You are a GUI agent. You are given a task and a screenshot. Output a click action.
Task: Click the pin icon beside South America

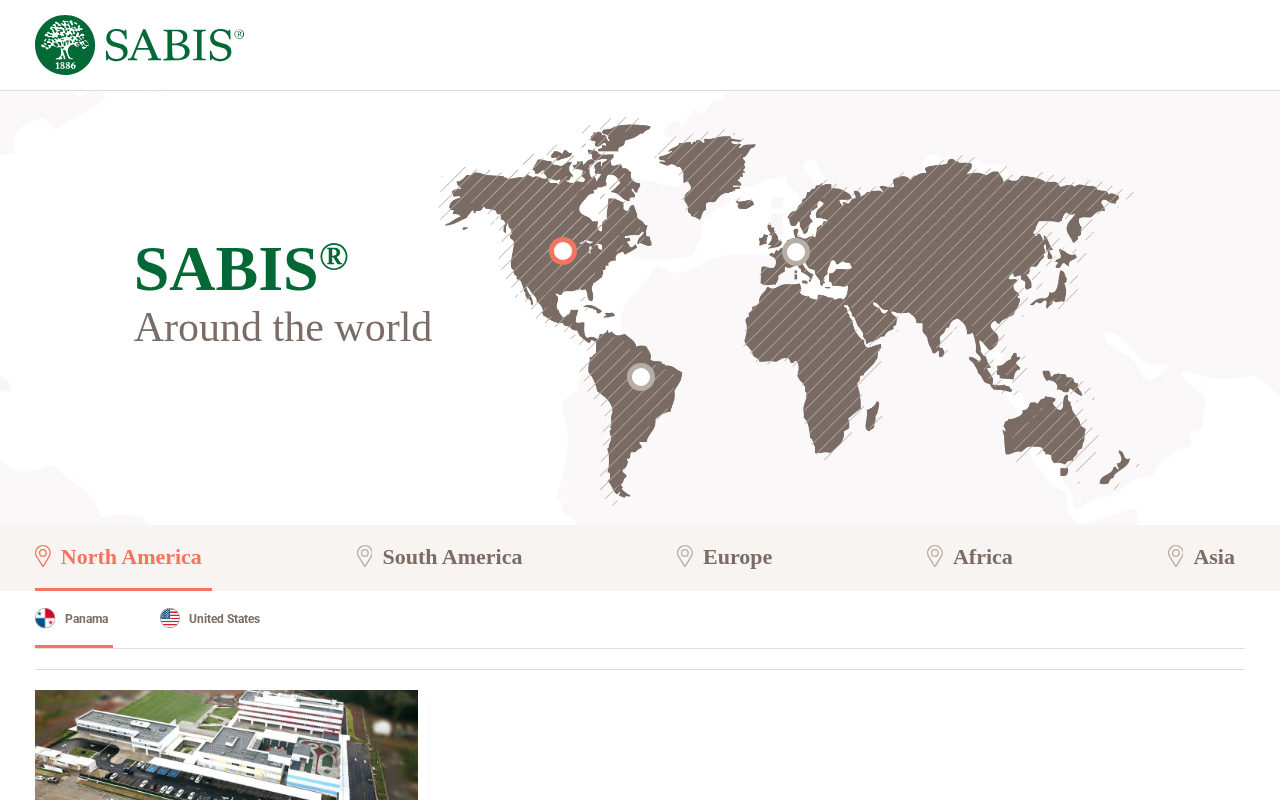tap(365, 556)
